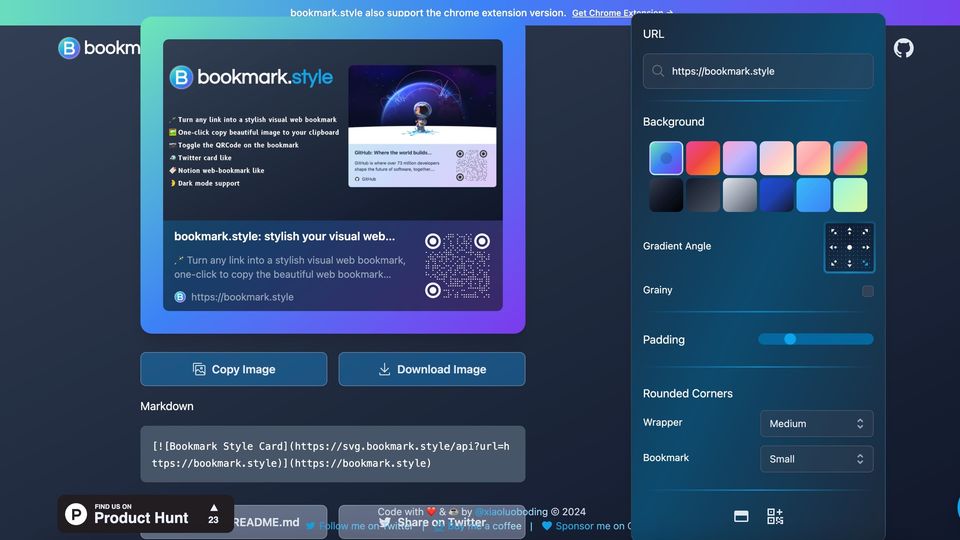Click the Markdown code snippet box
This screenshot has width=960, height=540.
click(x=332, y=454)
